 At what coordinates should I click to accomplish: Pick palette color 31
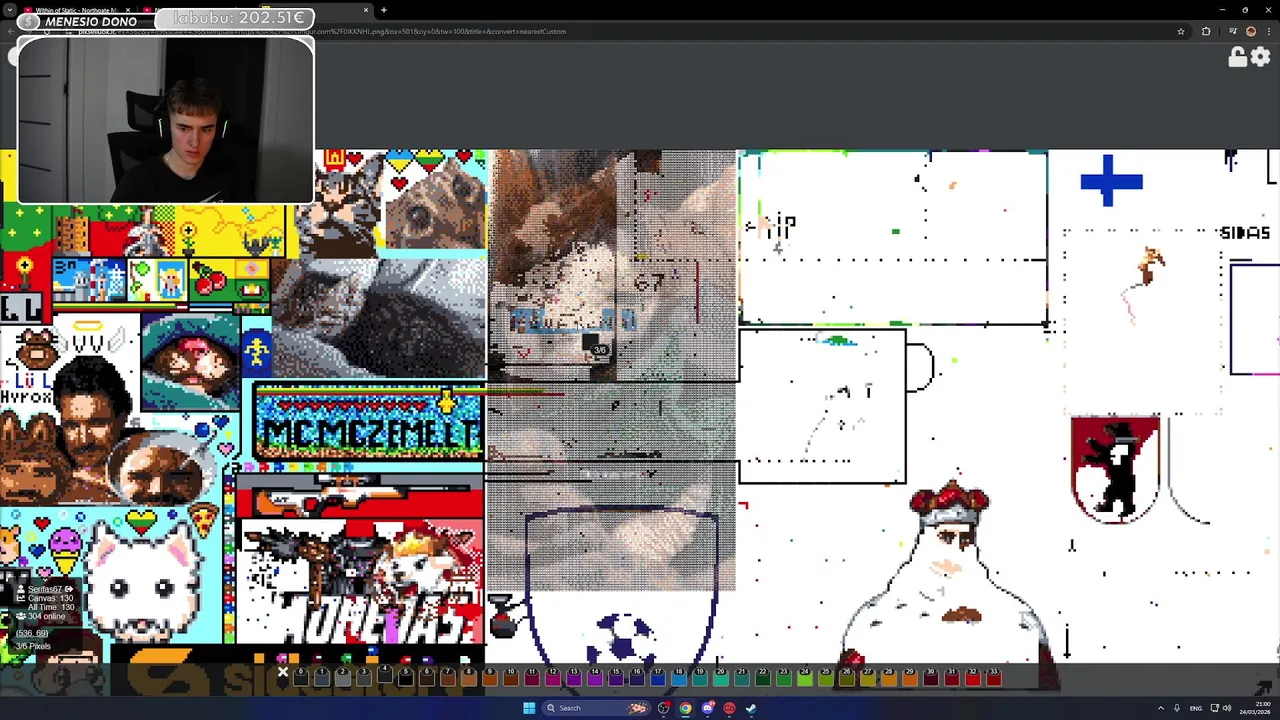point(951,678)
